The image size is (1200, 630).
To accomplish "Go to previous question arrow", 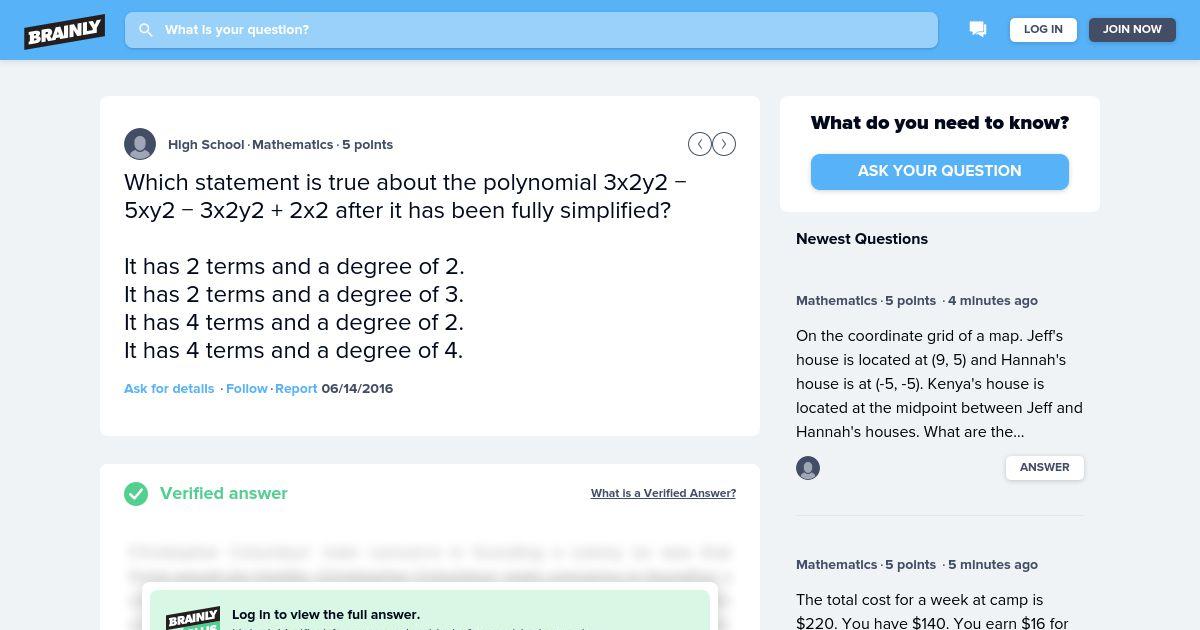I will [x=700, y=144].
